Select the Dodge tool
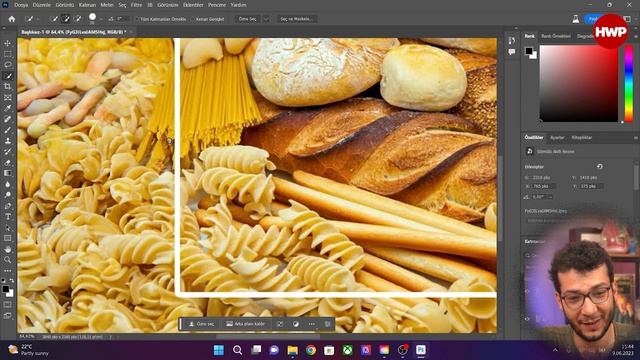640x360 pixels. tap(8, 195)
